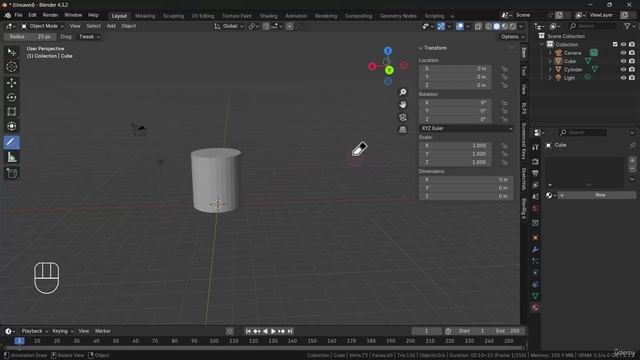Open the timeline Playback menu
Image resolution: width=640 pixels, height=360 pixels.
(x=34, y=331)
